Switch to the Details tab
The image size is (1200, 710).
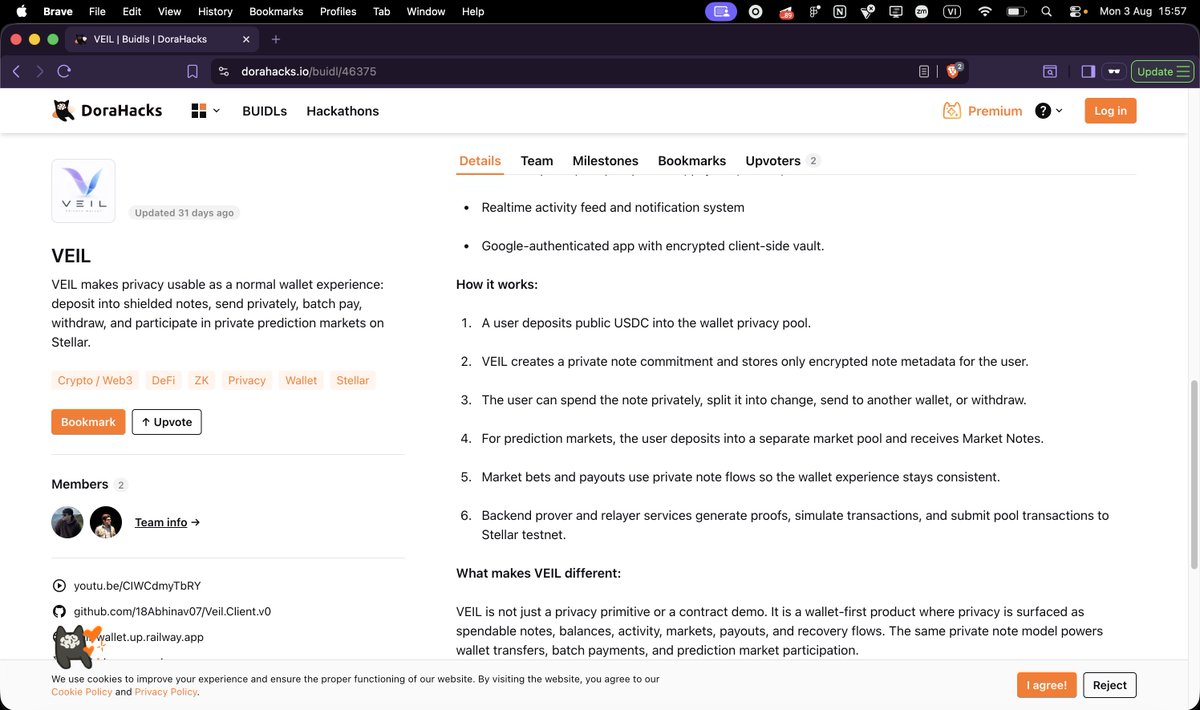(x=480, y=161)
